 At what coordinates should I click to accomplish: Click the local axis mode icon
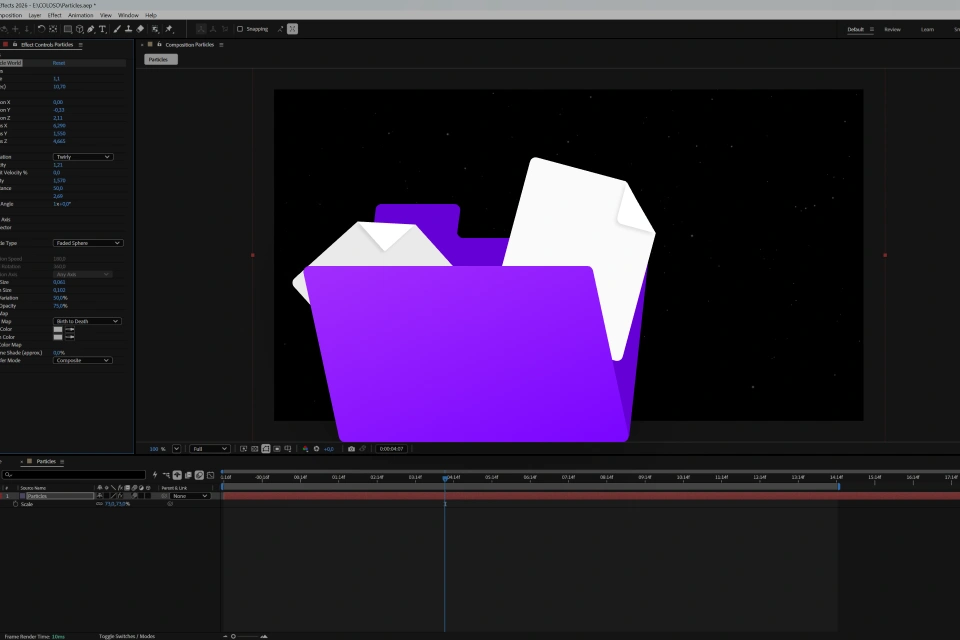click(x=201, y=29)
